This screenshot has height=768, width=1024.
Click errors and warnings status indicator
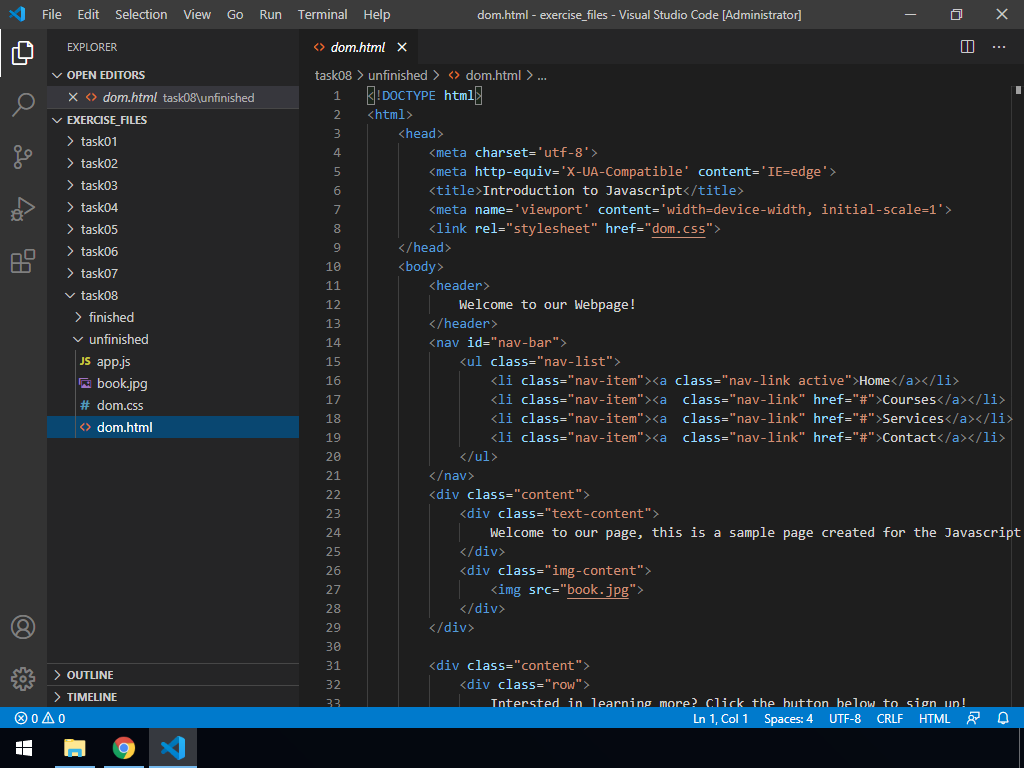click(x=40, y=718)
